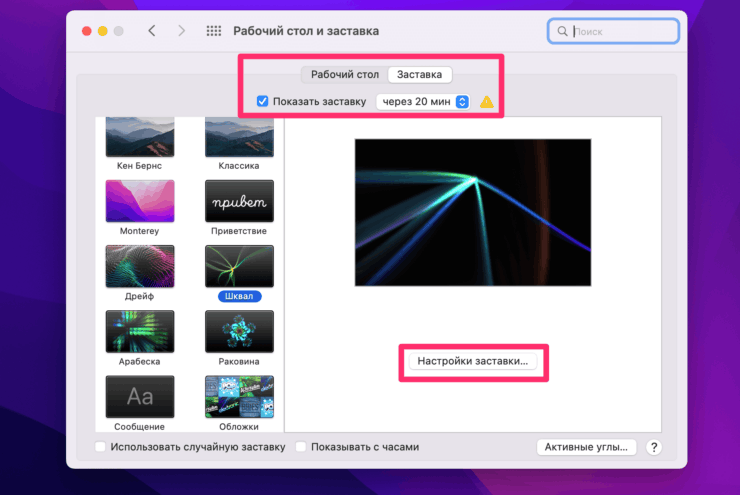Uncheck Показать заставку checkbox
The image size is (740, 495).
pyautogui.click(x=263, y=102)
